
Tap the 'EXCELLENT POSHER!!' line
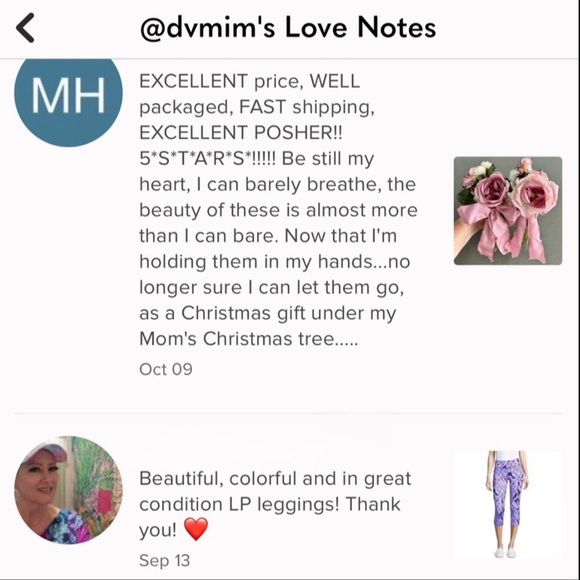coord(241,133)
